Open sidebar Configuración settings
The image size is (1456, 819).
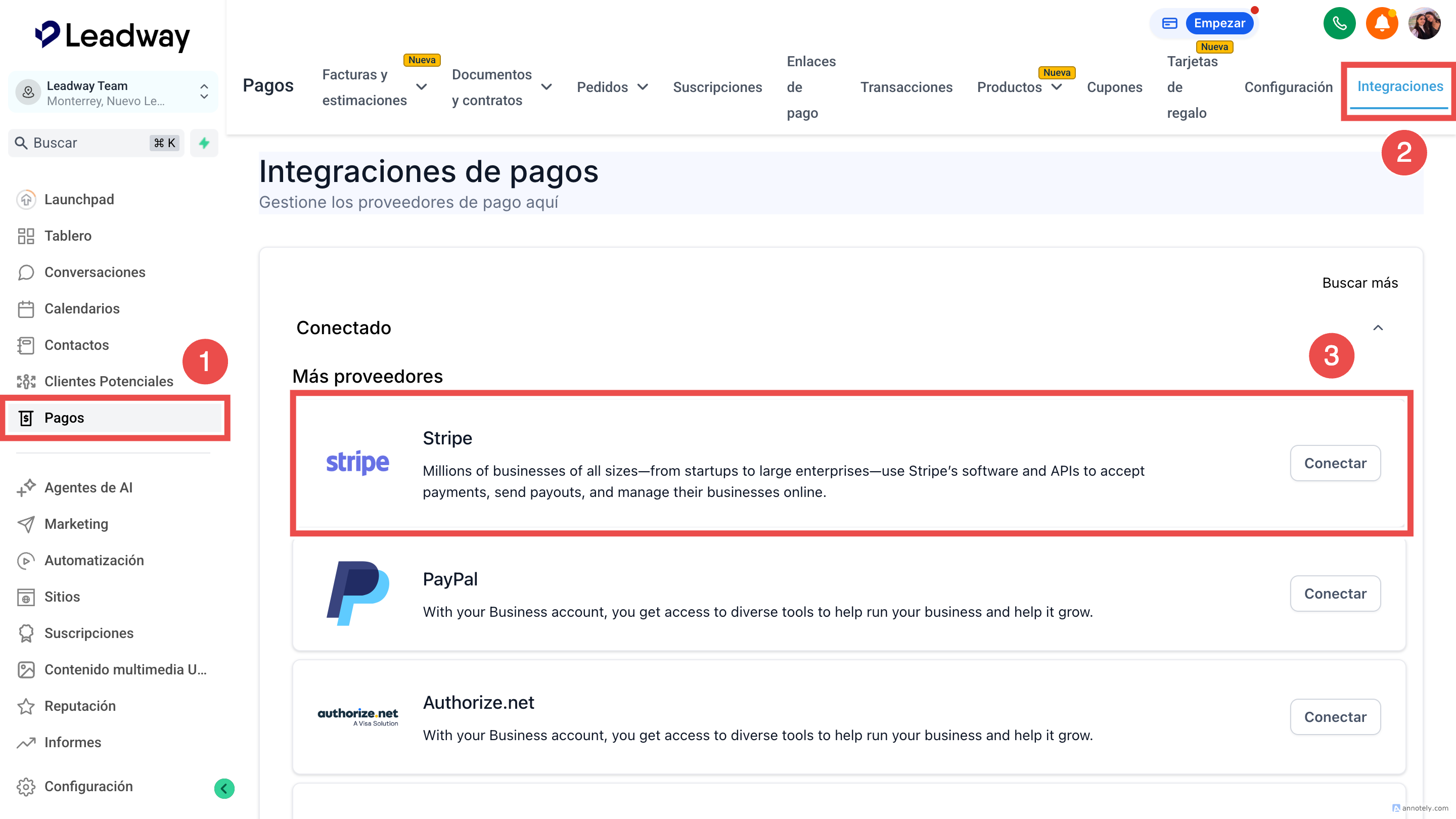click(x=88, y=786)
